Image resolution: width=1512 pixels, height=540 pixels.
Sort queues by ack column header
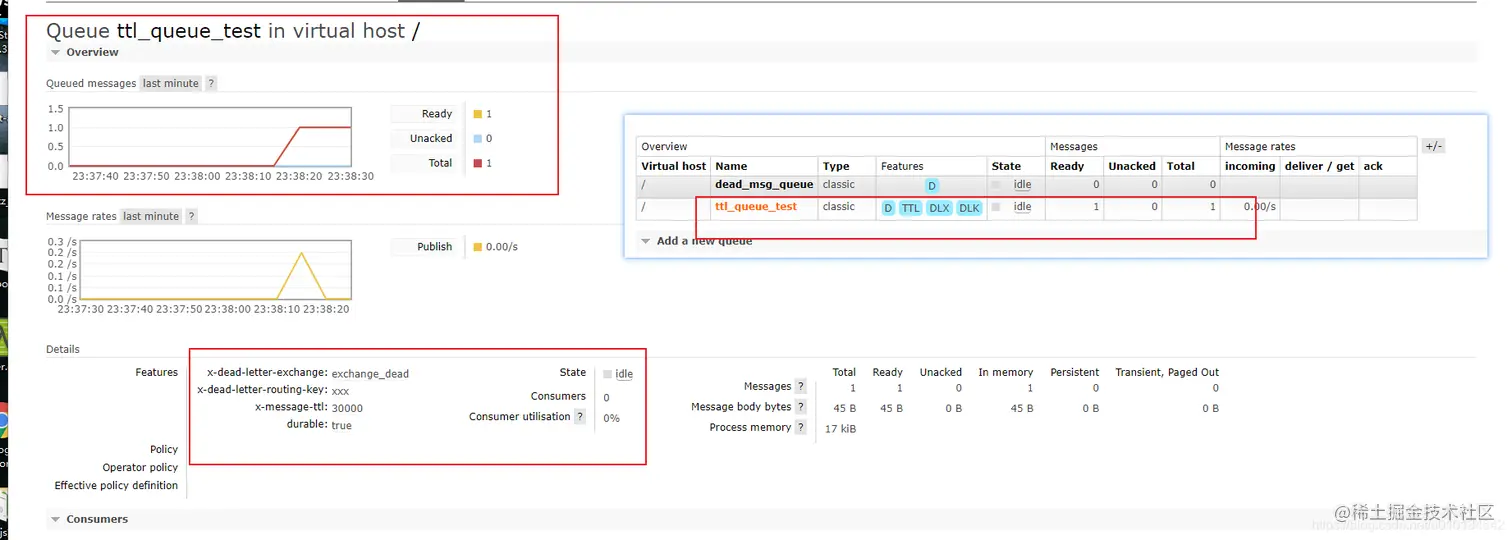(x=1373, y=166)
